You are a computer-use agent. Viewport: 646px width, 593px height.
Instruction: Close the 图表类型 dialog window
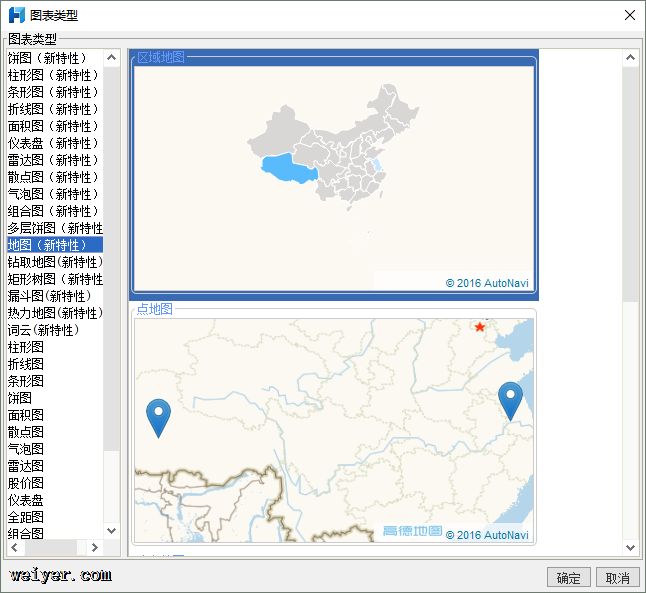pos(629,15)
